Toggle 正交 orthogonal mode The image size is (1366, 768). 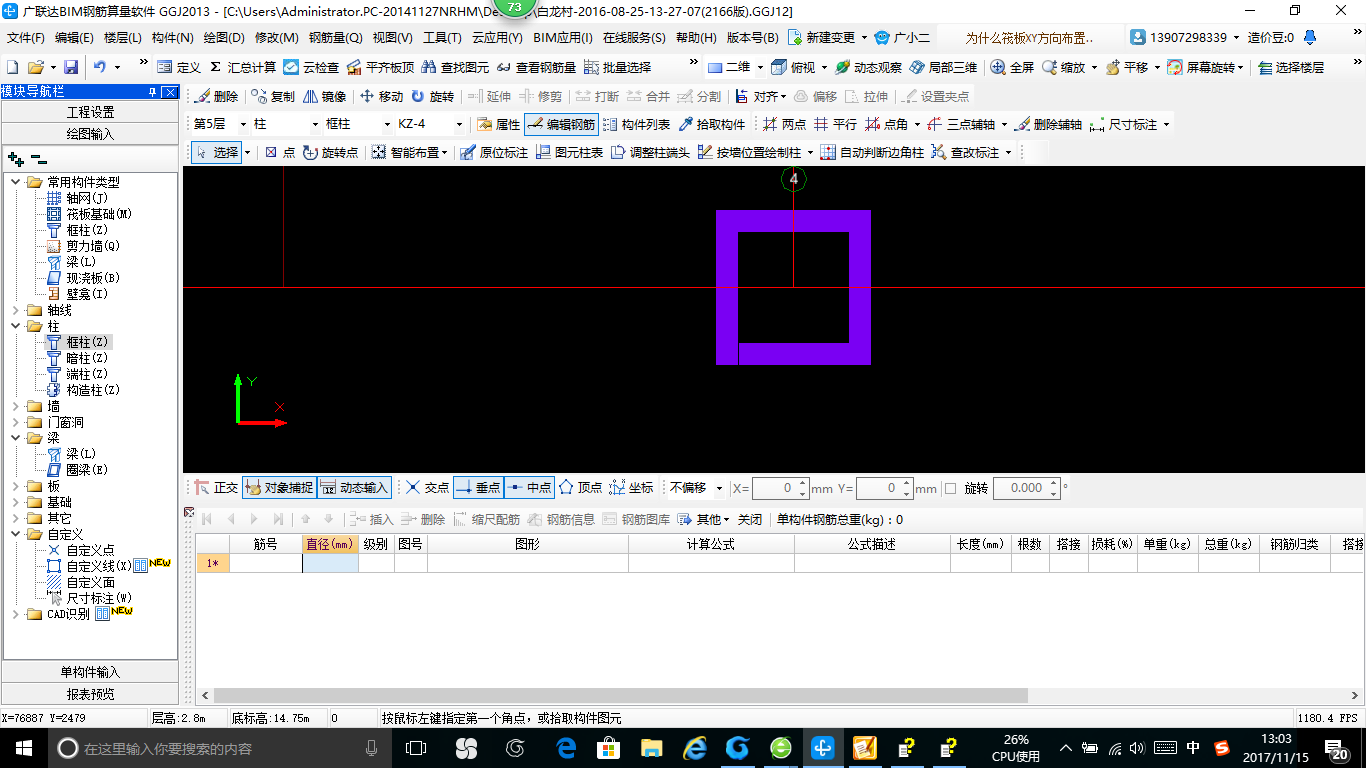coord(216,488)
